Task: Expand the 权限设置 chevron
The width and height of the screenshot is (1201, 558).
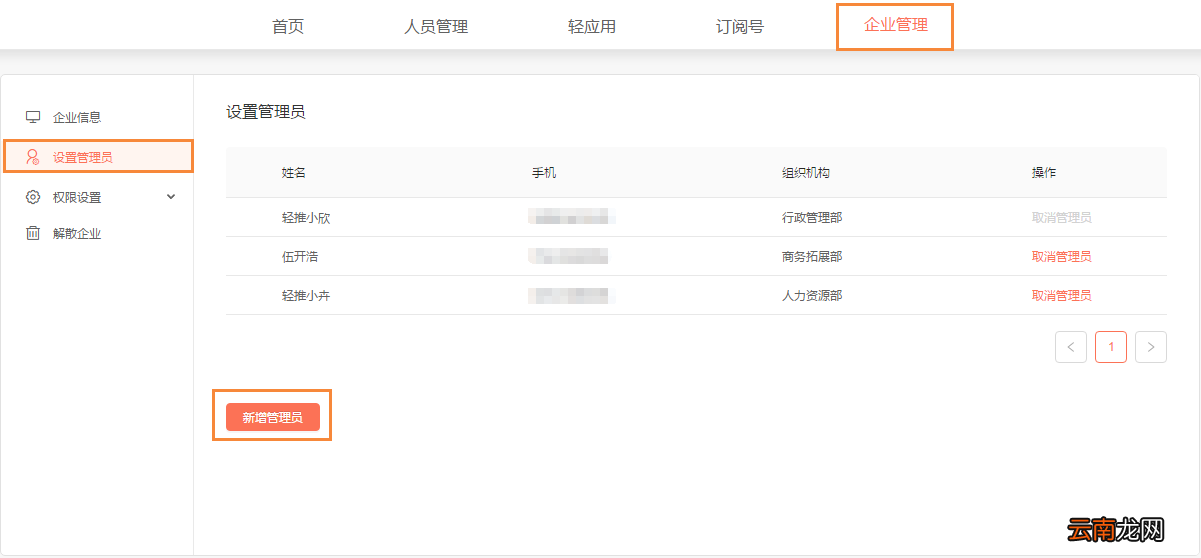Action: pyautogui.click(x=171, y=197)
